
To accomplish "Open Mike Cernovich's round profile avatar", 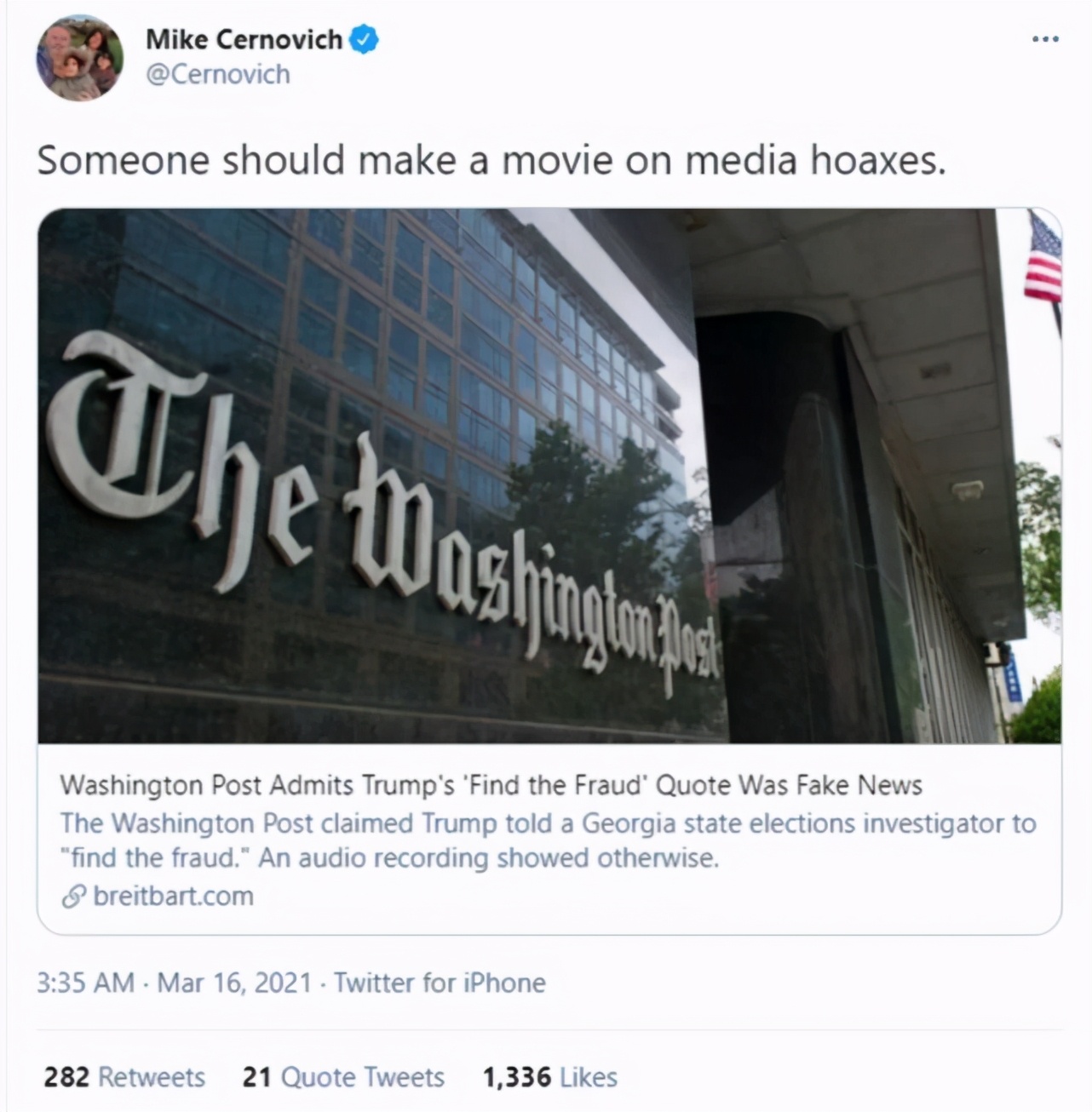I will (80, 58).
